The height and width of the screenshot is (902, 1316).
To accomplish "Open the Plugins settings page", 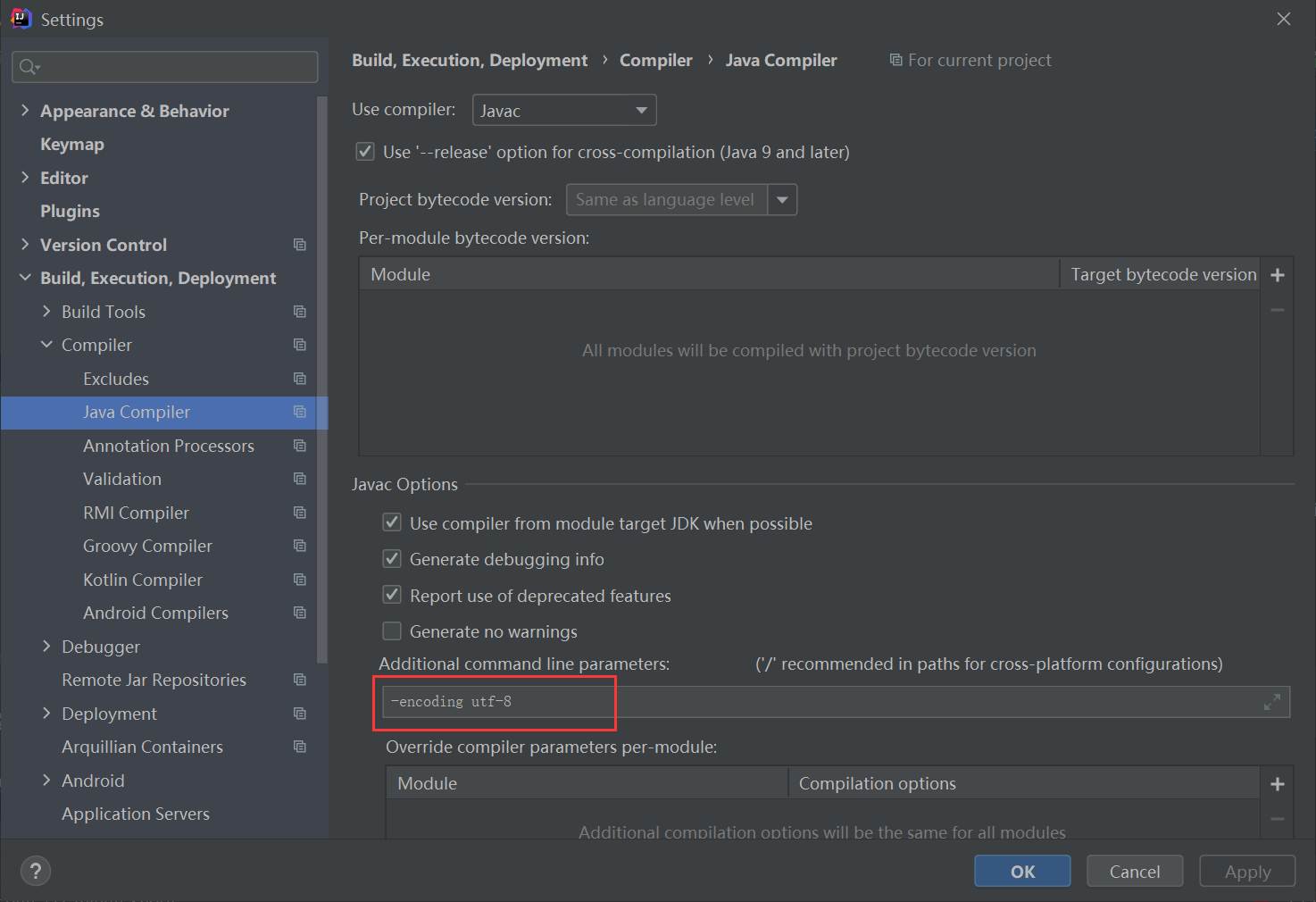I will click(70, 211).
